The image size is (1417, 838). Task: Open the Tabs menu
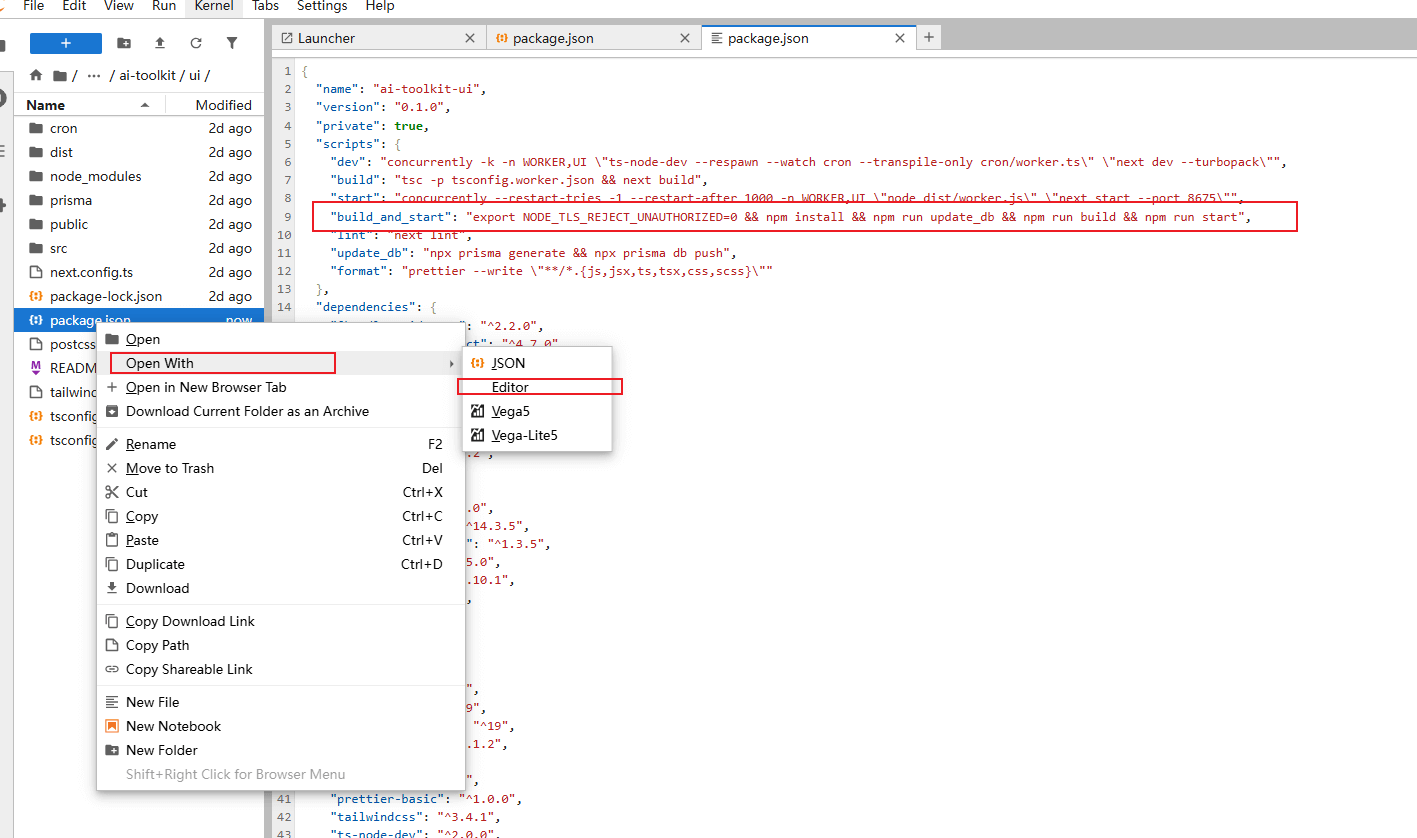[x=265, y=6]
